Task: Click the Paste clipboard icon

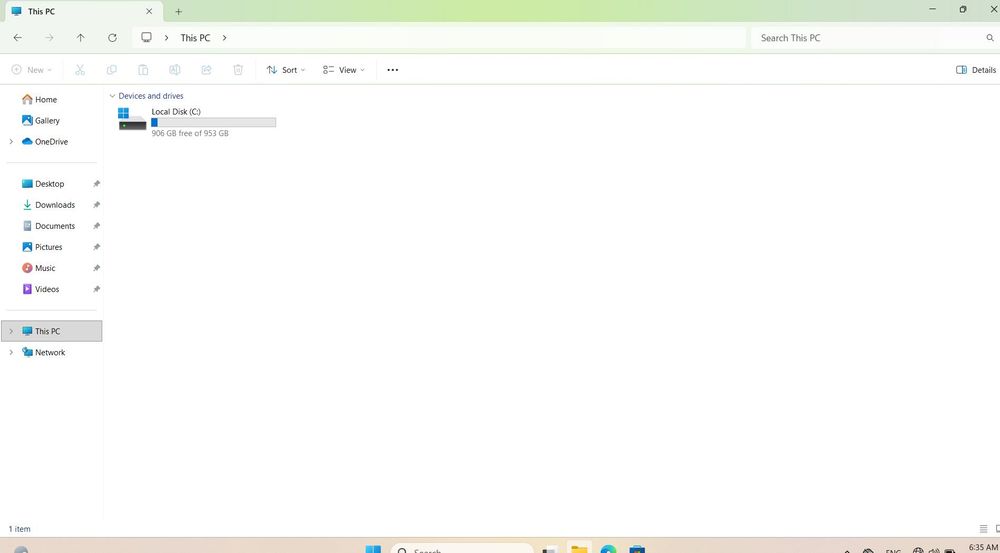Action: coord(143,70)
